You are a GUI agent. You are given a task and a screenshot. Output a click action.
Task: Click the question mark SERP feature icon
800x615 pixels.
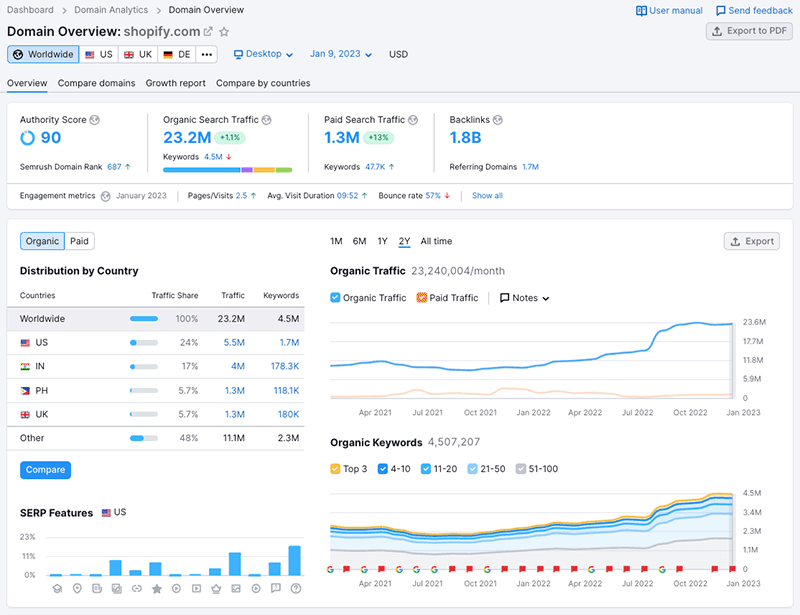(295, 589)
